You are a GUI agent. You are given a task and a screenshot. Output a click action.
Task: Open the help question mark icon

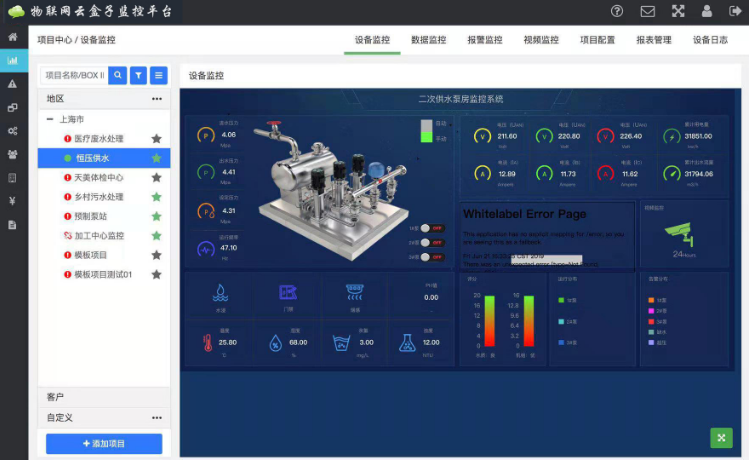pos(617,12)
